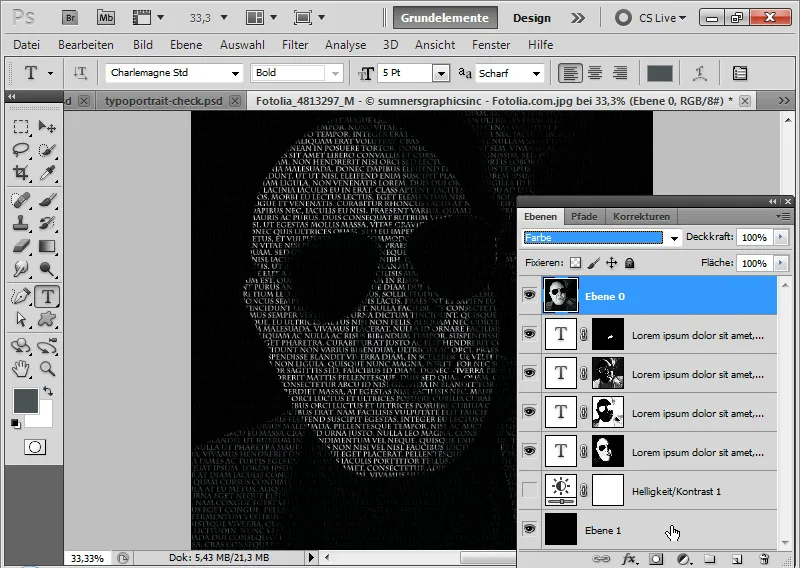Toggle lock position

611,263
